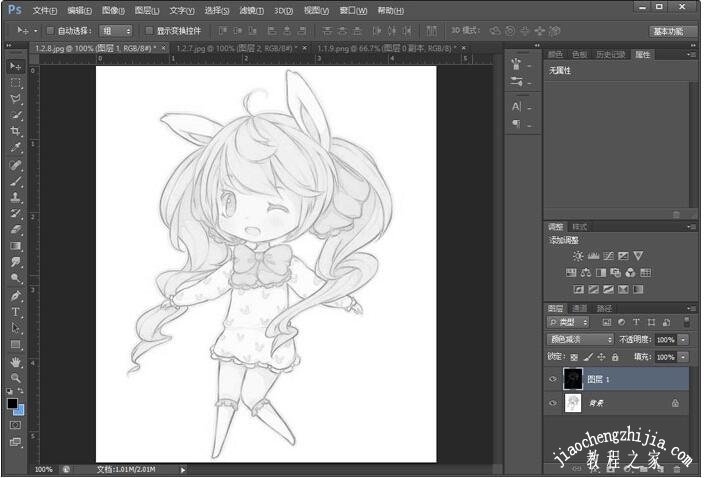704x478 pixels.
Task: Enable the 自动选择 checkbox
Action: point(52,31)
